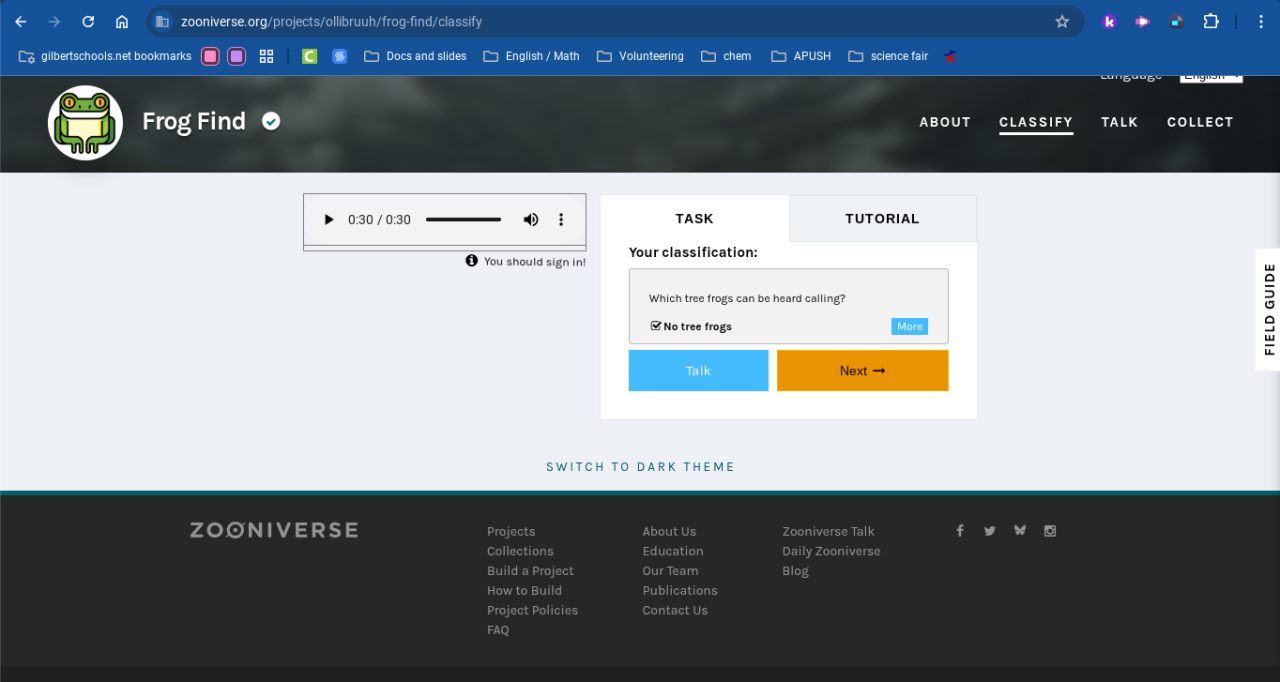
Task: Uncheck the No tree frogs checkbox
Action: [x=656, y=326]
